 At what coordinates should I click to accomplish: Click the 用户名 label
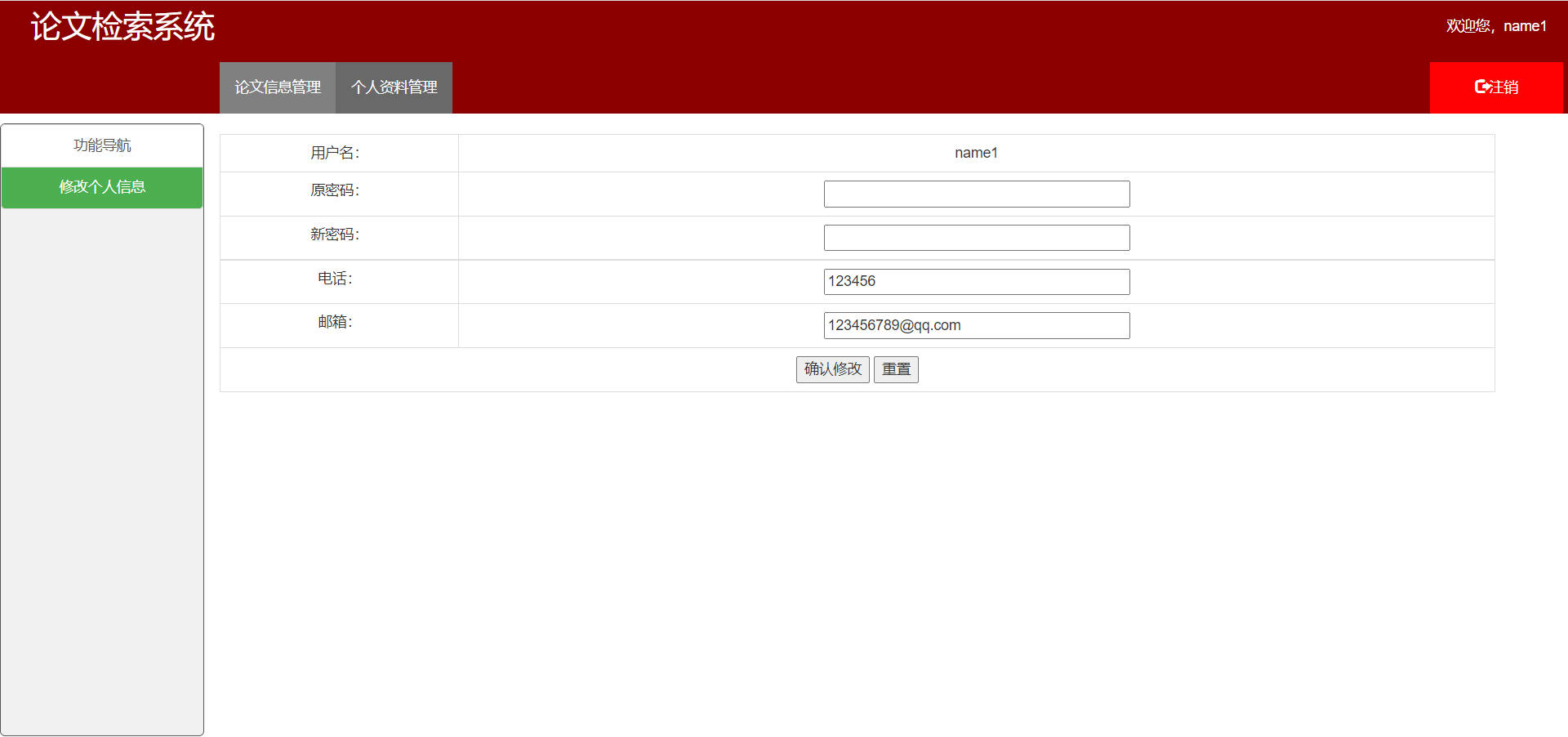[x=335, y=153]
